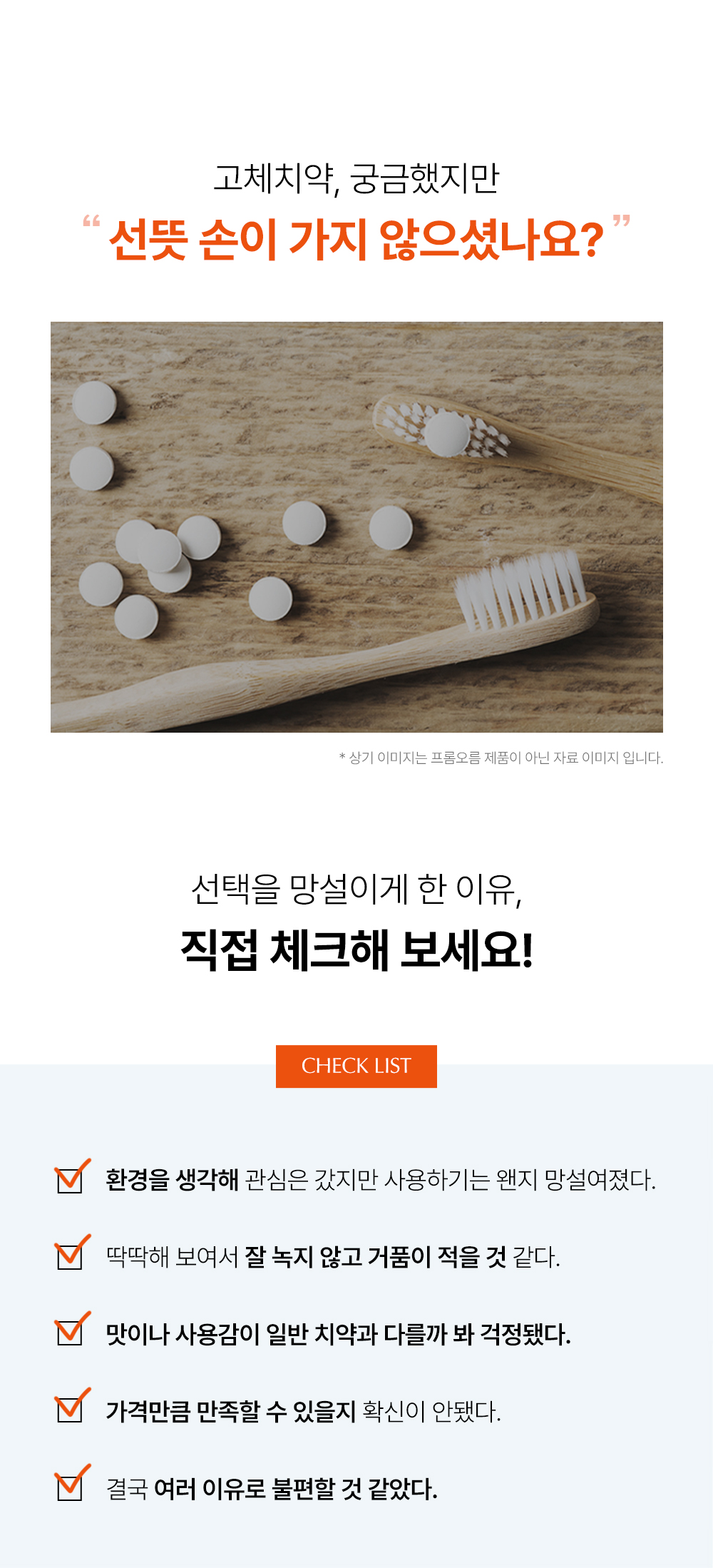Toggle checkbox beside 맛이나 사용감이 line
The image size is (713, 1568).
(x=72, y=1330)
